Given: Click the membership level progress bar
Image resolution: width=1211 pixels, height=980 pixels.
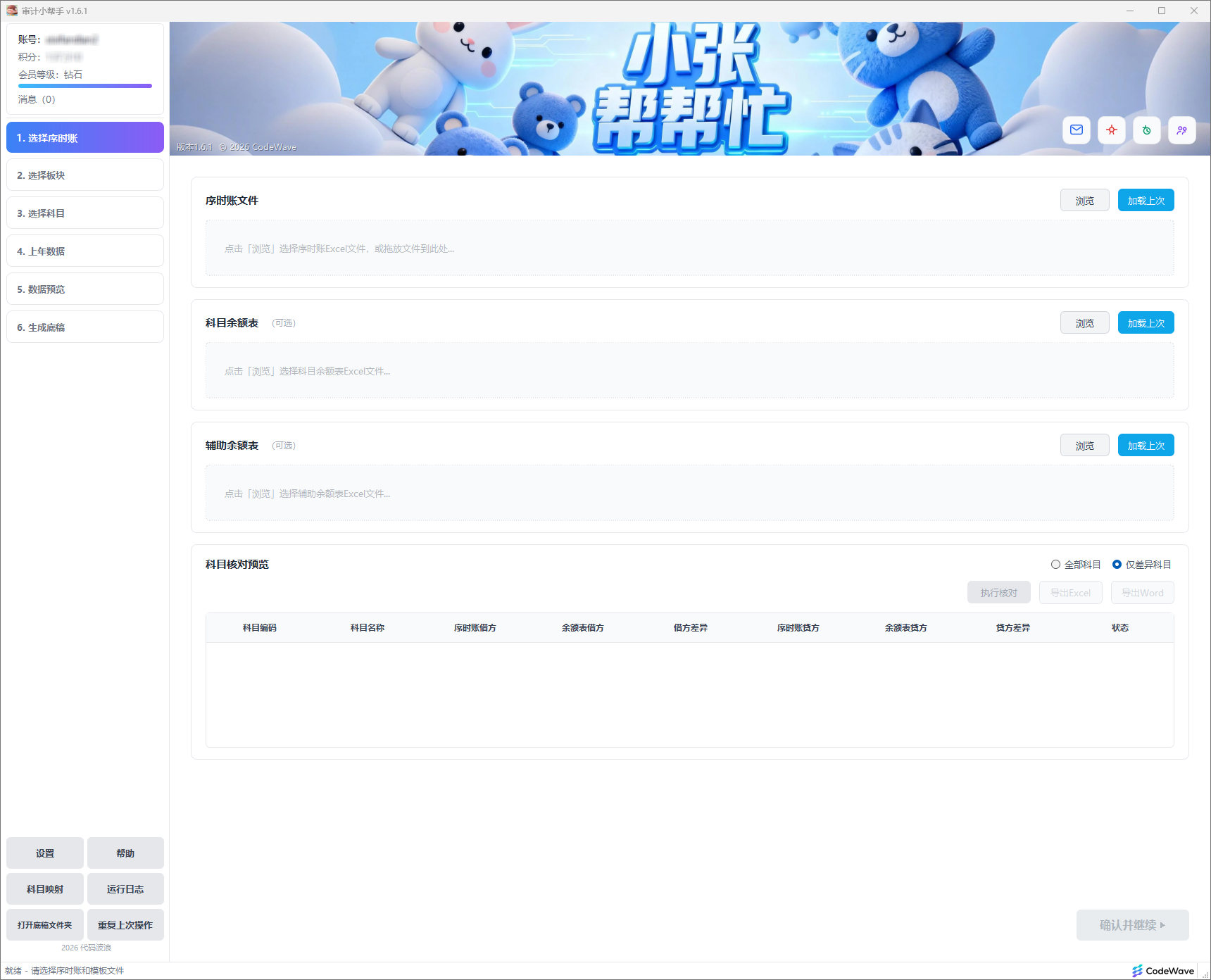Looking at the screenshot, I should coord(85,86).
